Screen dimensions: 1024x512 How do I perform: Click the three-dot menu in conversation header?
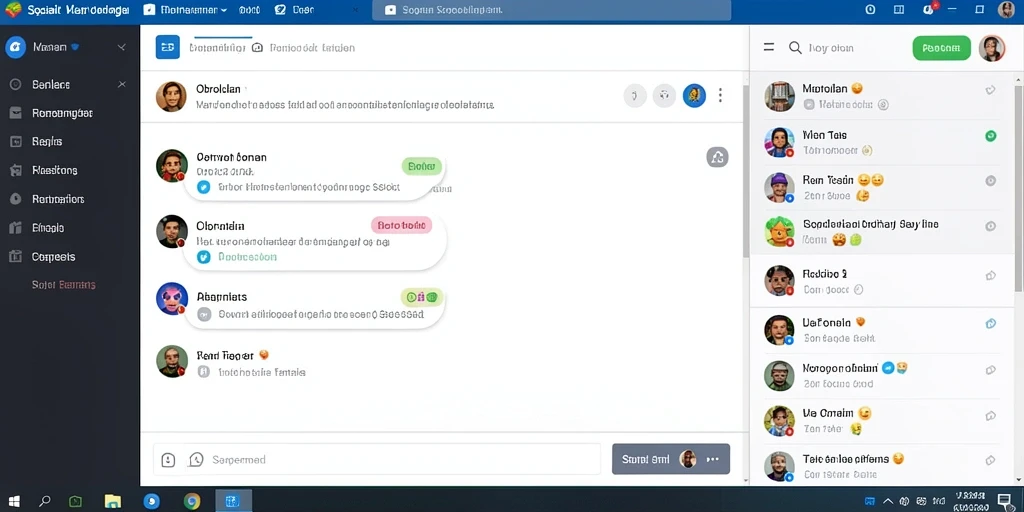720,95
